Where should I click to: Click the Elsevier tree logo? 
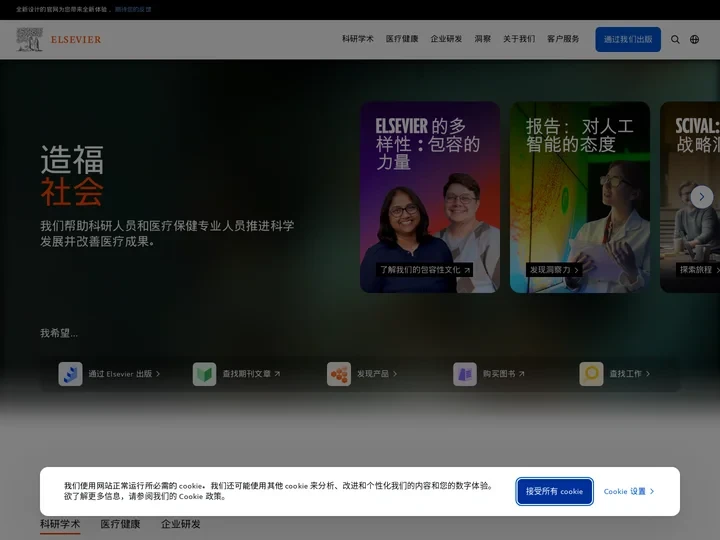pos(29,39)
